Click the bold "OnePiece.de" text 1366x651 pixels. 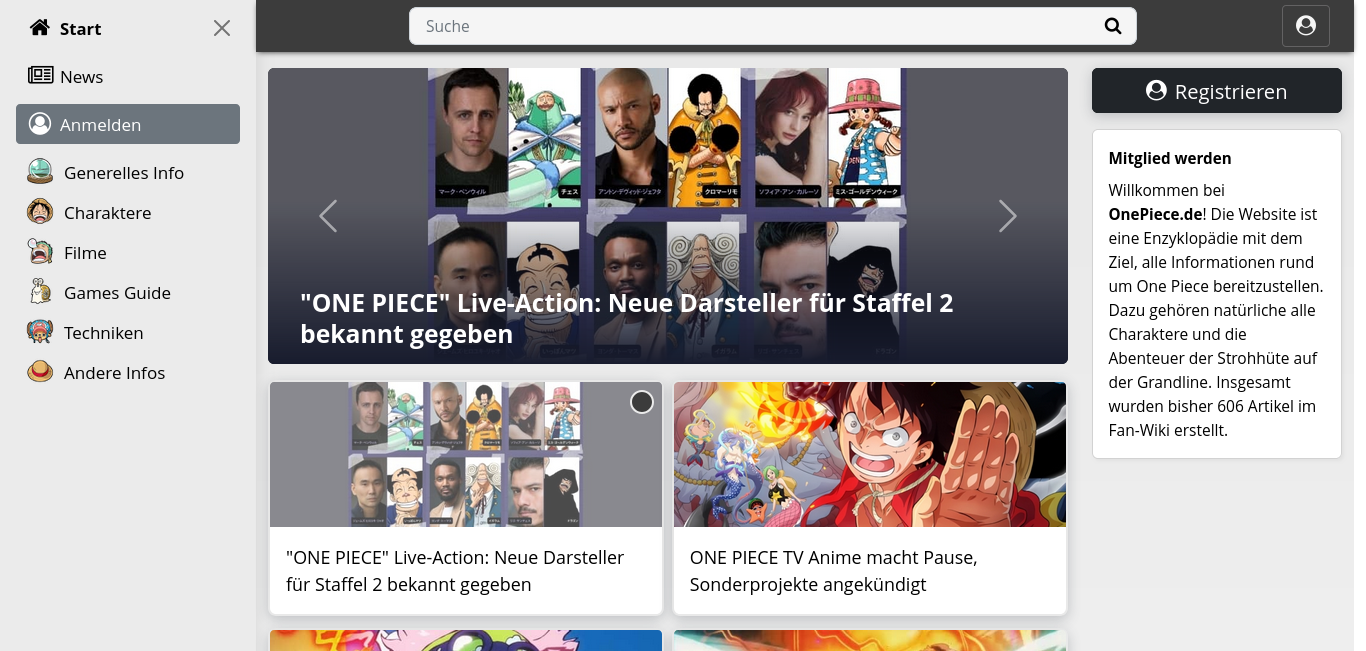(x=1155, y=214)
